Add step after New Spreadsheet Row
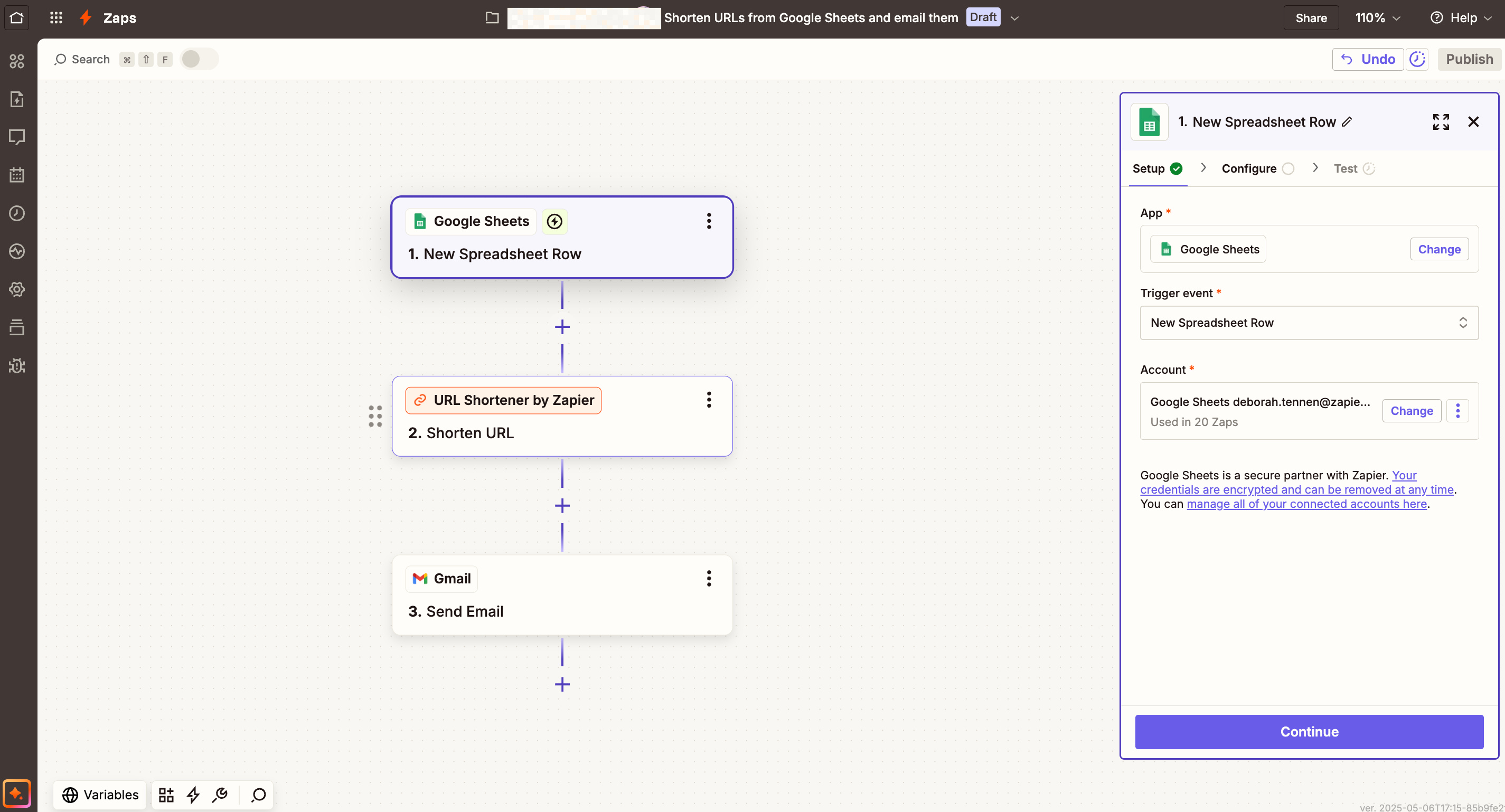 [562, 327]
